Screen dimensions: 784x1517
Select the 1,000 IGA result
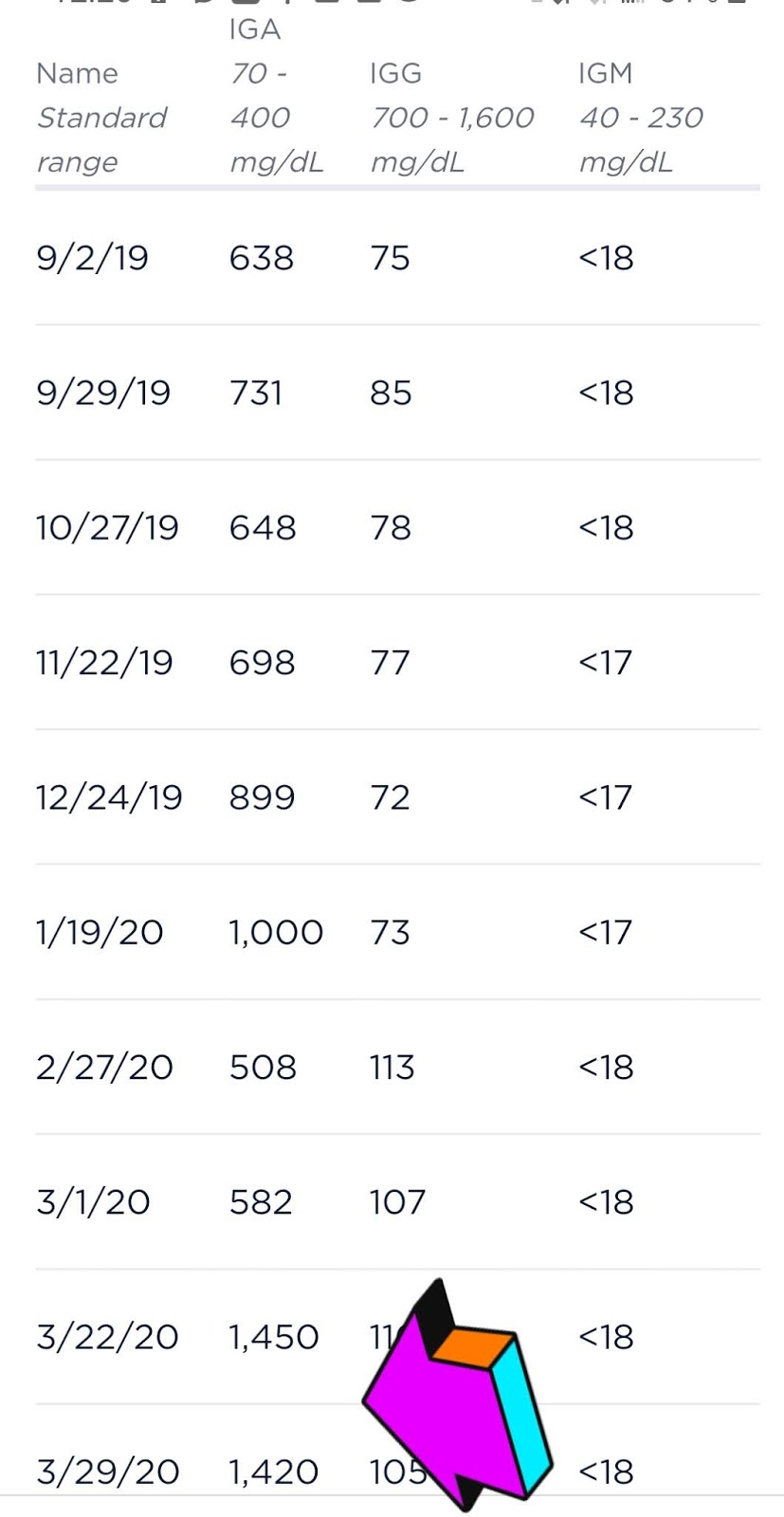pyautogui.click(x=276, y=933)
